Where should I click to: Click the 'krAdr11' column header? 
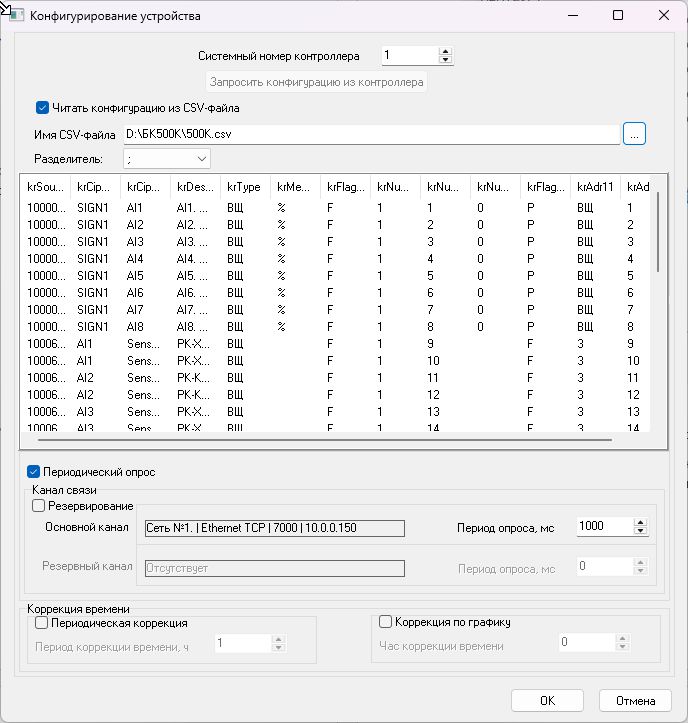click(595, 187)
